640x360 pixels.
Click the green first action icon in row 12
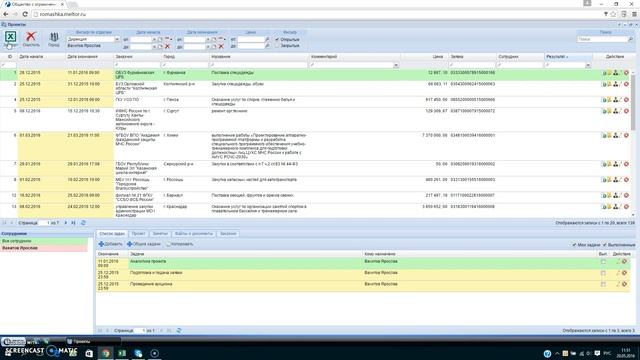[x=604, y=196]
